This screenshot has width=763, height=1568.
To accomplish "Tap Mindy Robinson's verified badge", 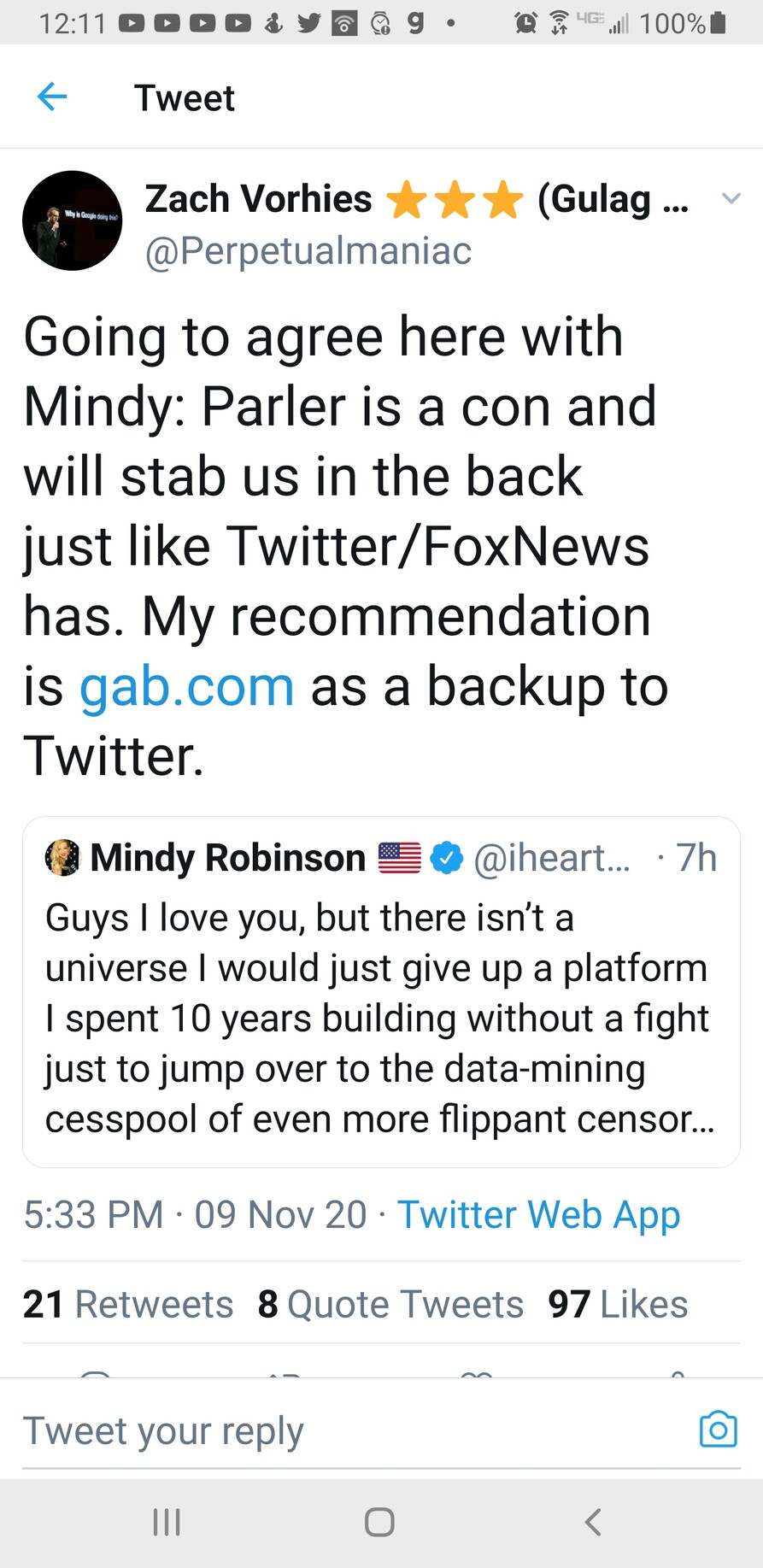I will pos(446,858).
